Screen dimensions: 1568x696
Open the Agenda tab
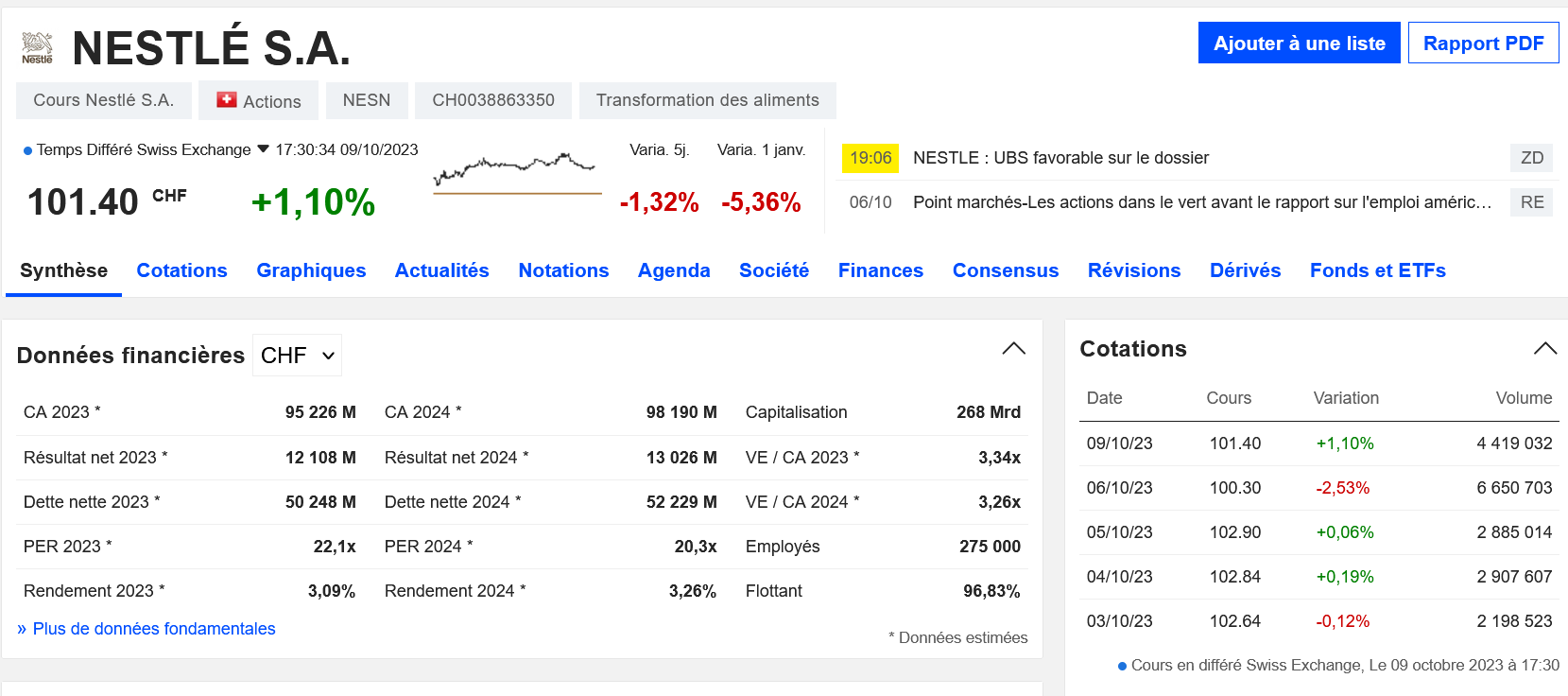point(674,270)
